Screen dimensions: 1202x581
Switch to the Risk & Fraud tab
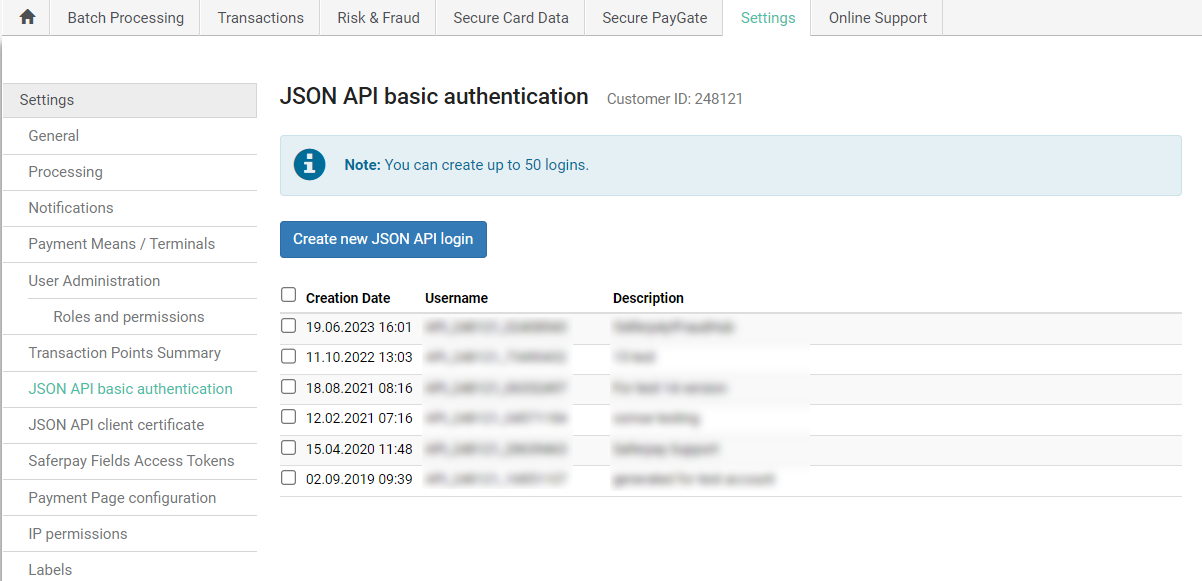click(x=377, y=17)
